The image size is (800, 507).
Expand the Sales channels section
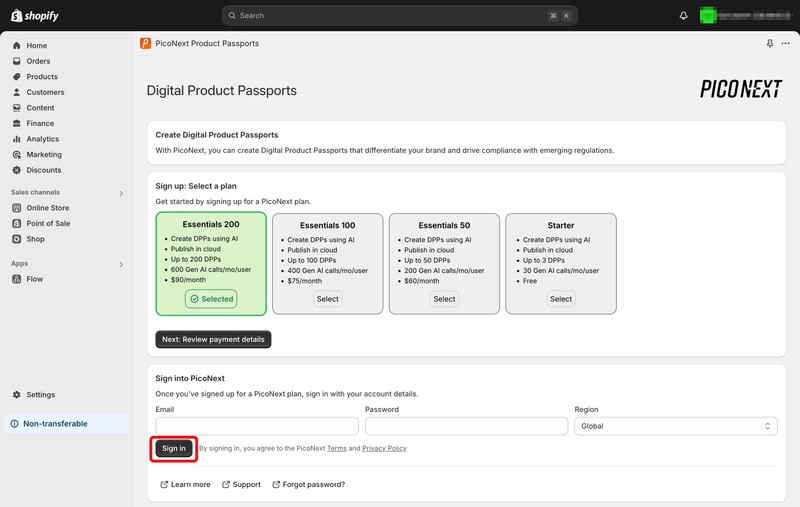[x=121, y=193]
